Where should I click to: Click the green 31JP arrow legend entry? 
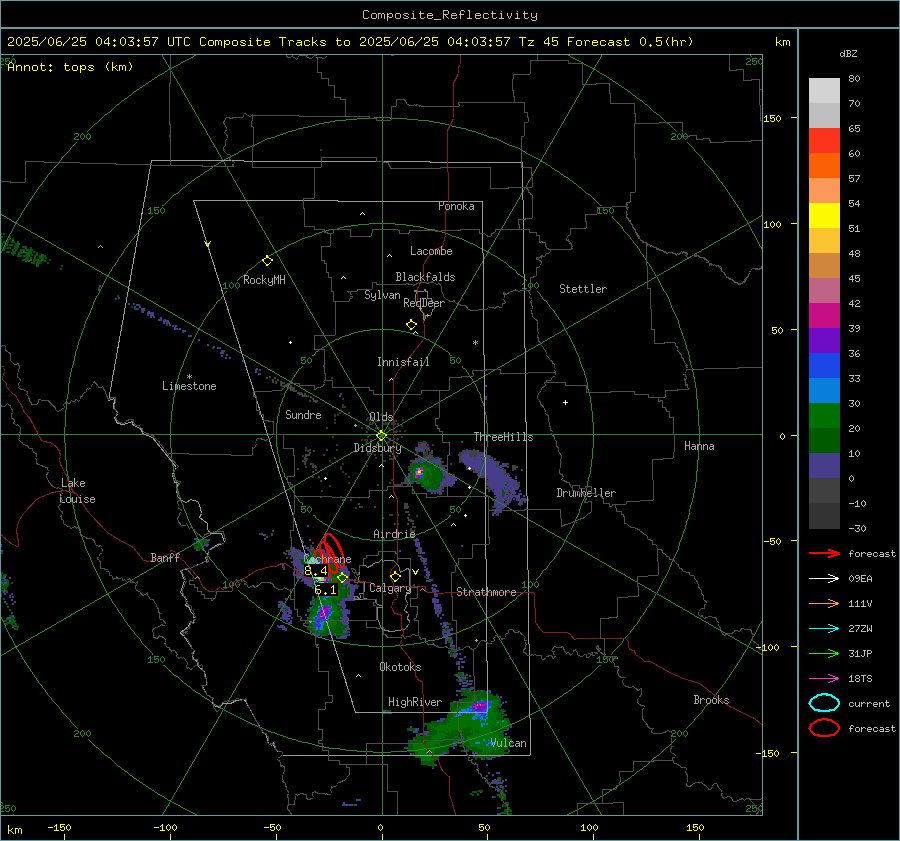pyautogui.click(x=824, y=653)
